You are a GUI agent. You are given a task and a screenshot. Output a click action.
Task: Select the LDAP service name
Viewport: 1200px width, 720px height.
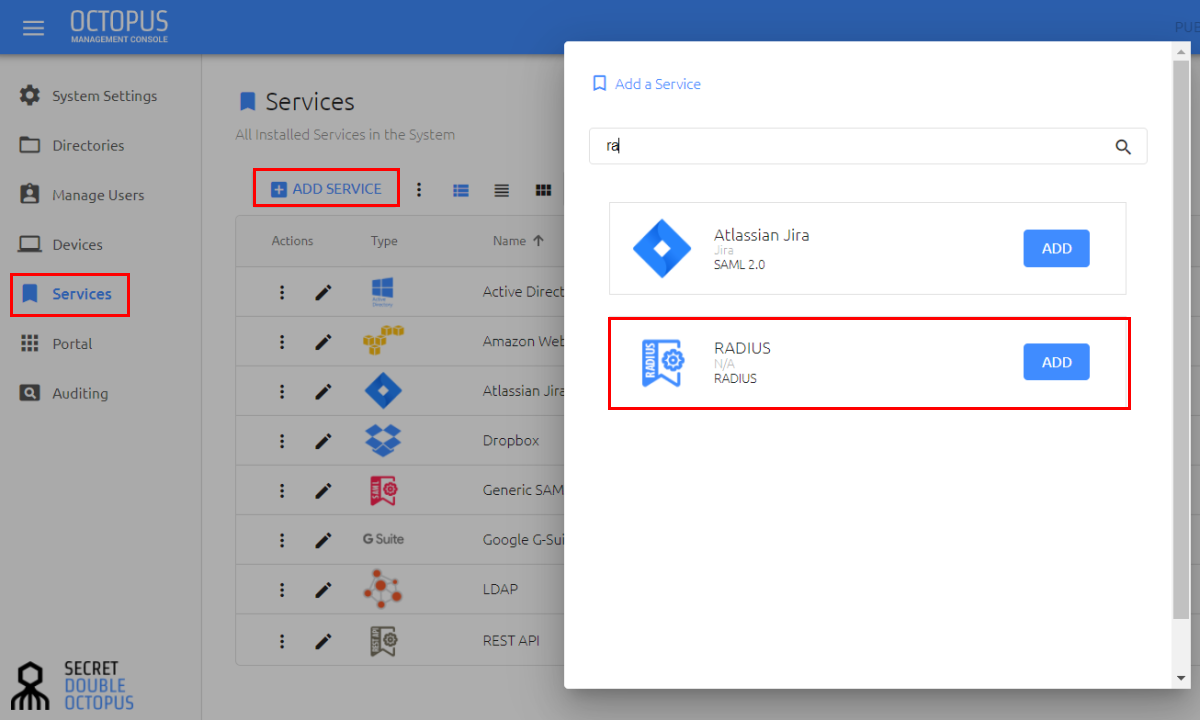(x=501, y=589)
